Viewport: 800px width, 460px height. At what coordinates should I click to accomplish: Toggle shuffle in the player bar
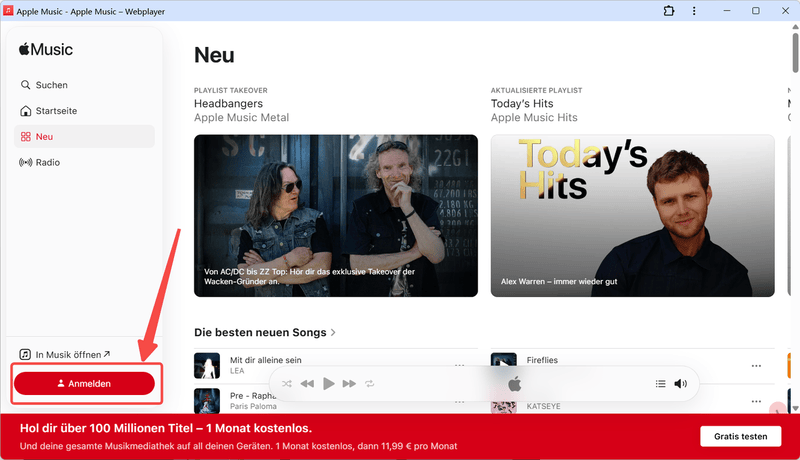[x=287, y=384]
